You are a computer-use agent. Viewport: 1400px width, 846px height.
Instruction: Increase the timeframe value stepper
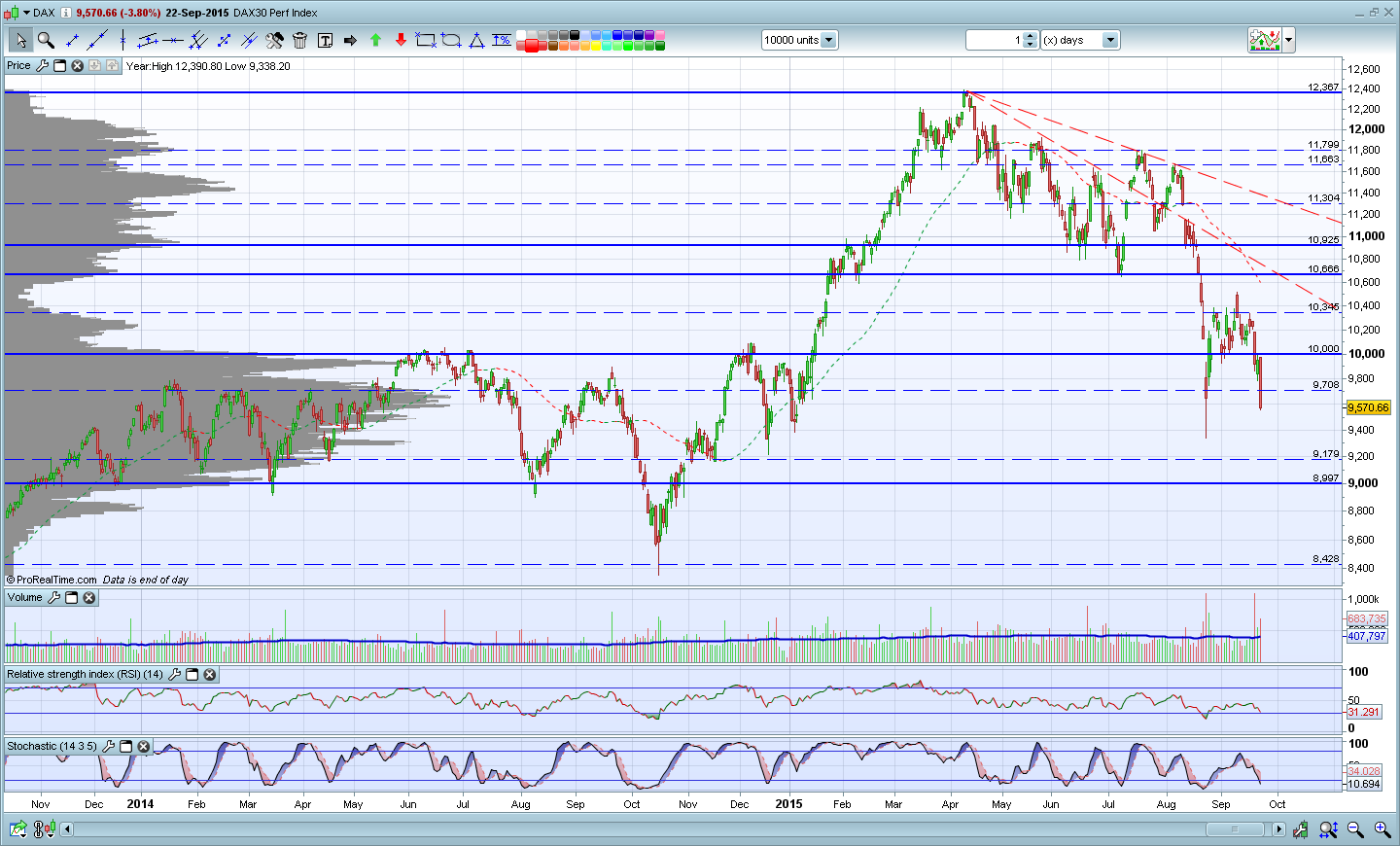click(x=1031, y=36)
